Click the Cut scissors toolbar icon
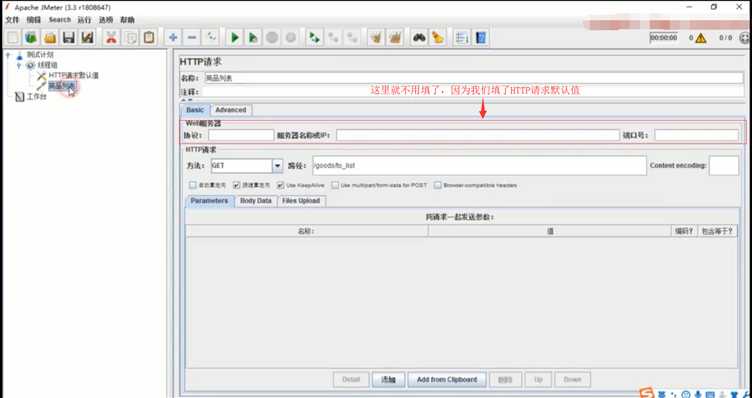Viewport: 752px width, 398px height. (111, 37)
